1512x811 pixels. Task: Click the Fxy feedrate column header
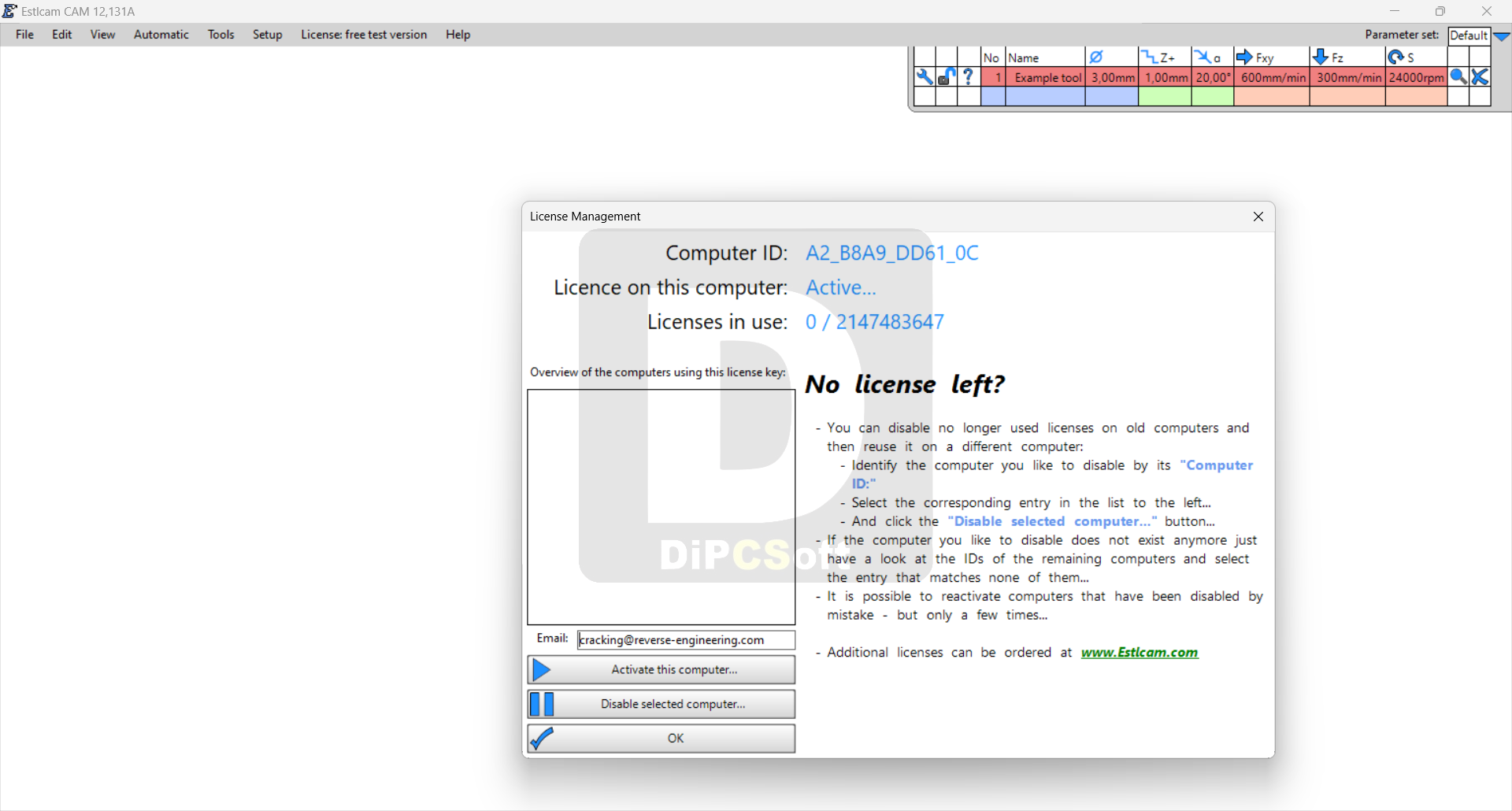(x=1272, y=57)
